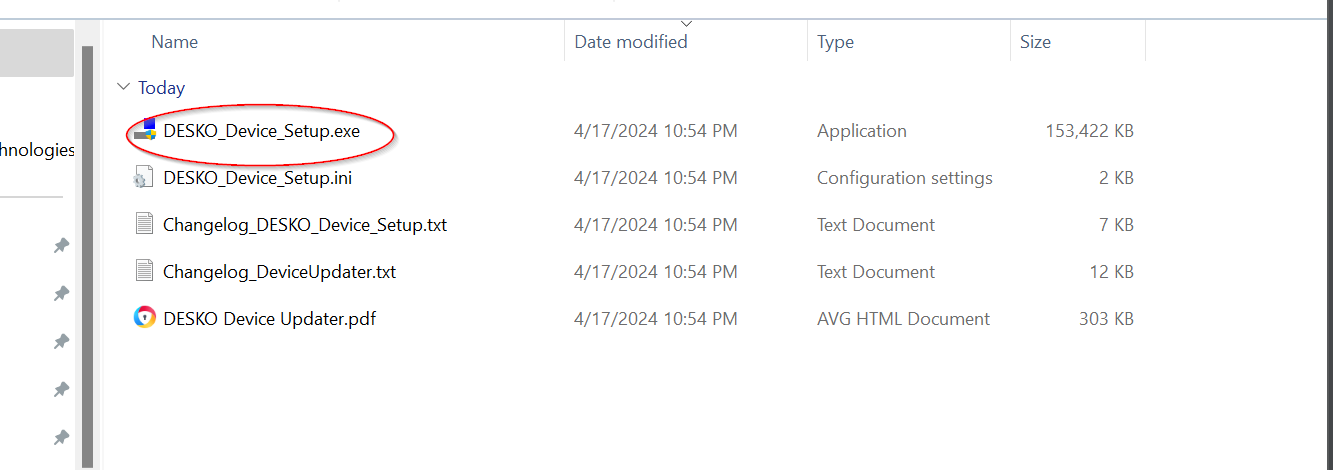Viewport: 1333px width, 470px height.
Task: Click the navigation pane vertical scrollbar
Action: pos(88,250)
